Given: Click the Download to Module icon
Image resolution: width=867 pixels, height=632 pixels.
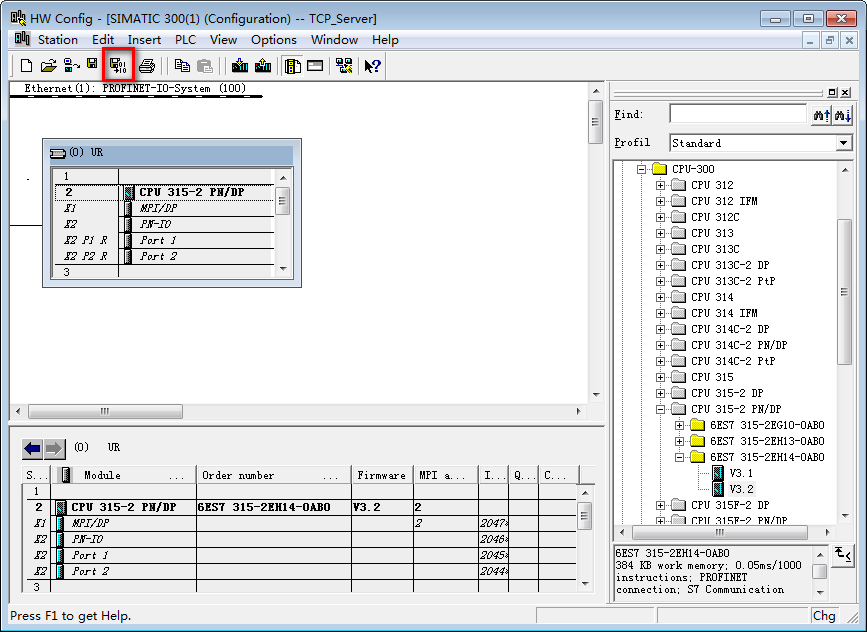Looking at the screenshot, I should [x=240, y=66].
